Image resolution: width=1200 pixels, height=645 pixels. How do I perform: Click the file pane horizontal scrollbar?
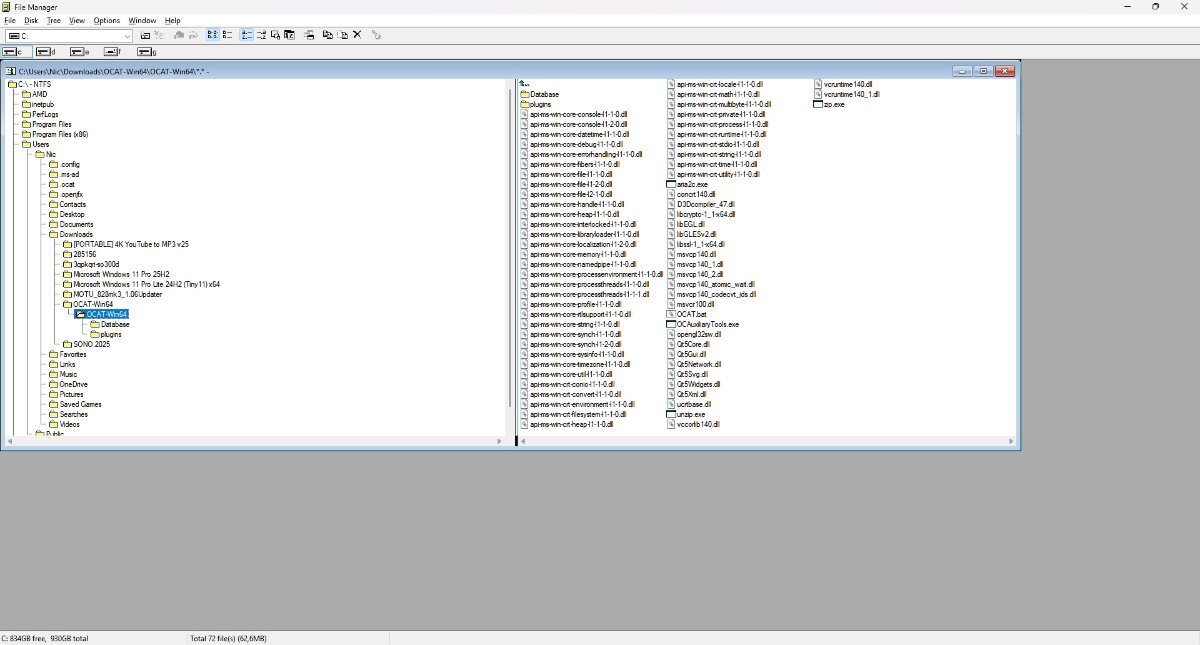767,441
